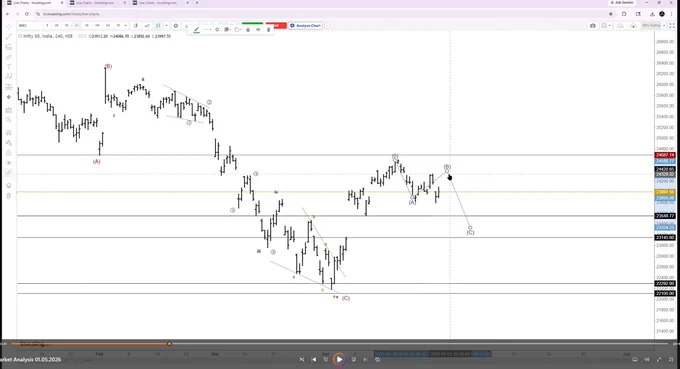Click the Nifty 50 legend collapse checkbox
Image resolution: width=680 pixels, height=369 pixels.
20,36
